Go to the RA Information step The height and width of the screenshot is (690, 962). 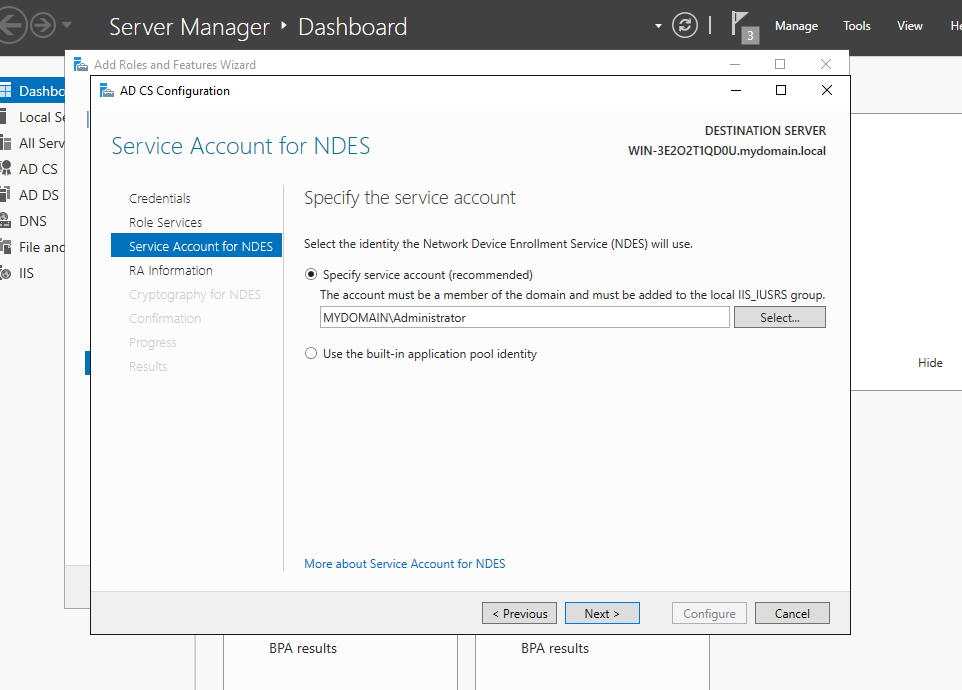[171, 270]
